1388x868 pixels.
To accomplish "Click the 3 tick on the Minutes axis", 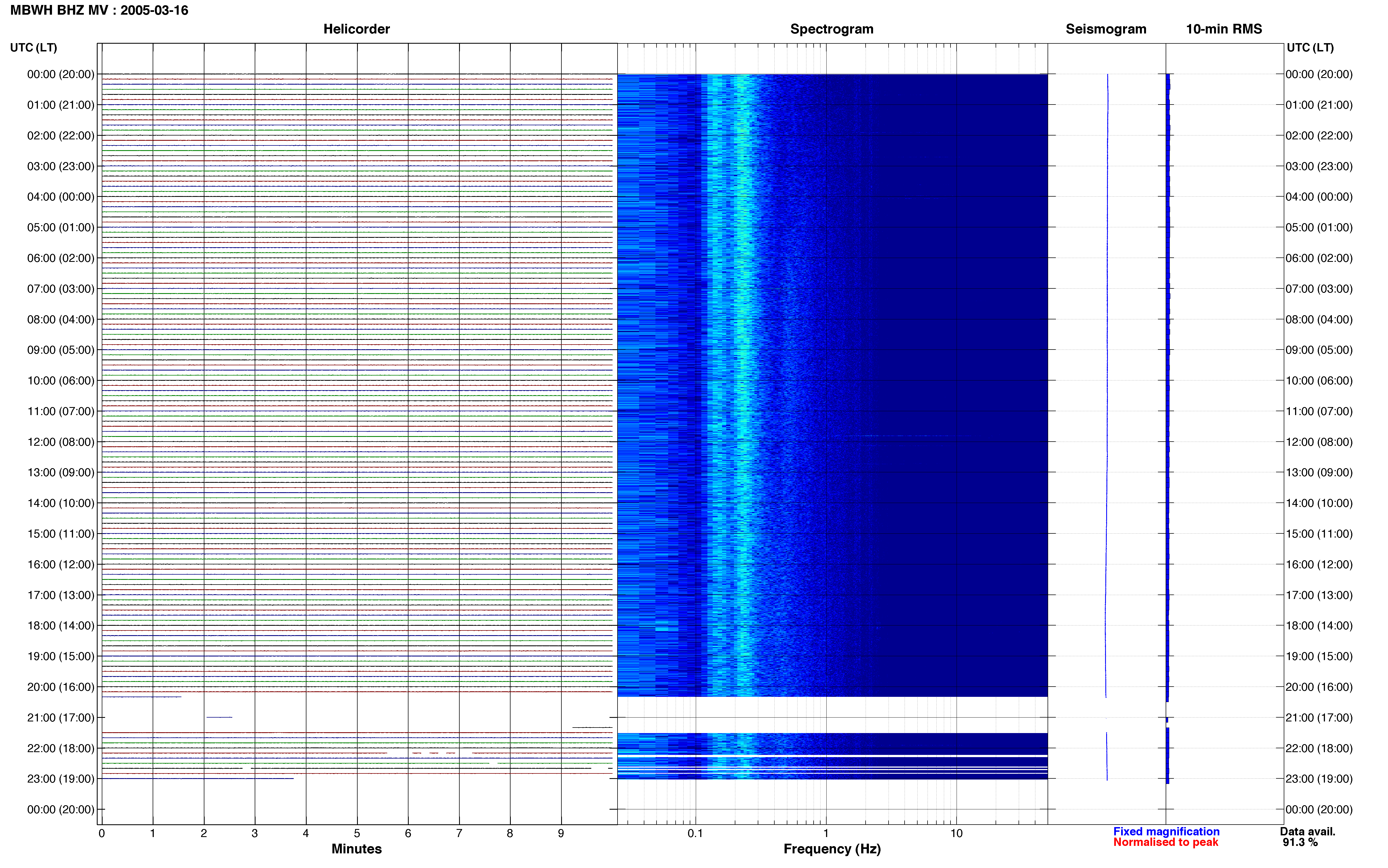I will 255,833.
